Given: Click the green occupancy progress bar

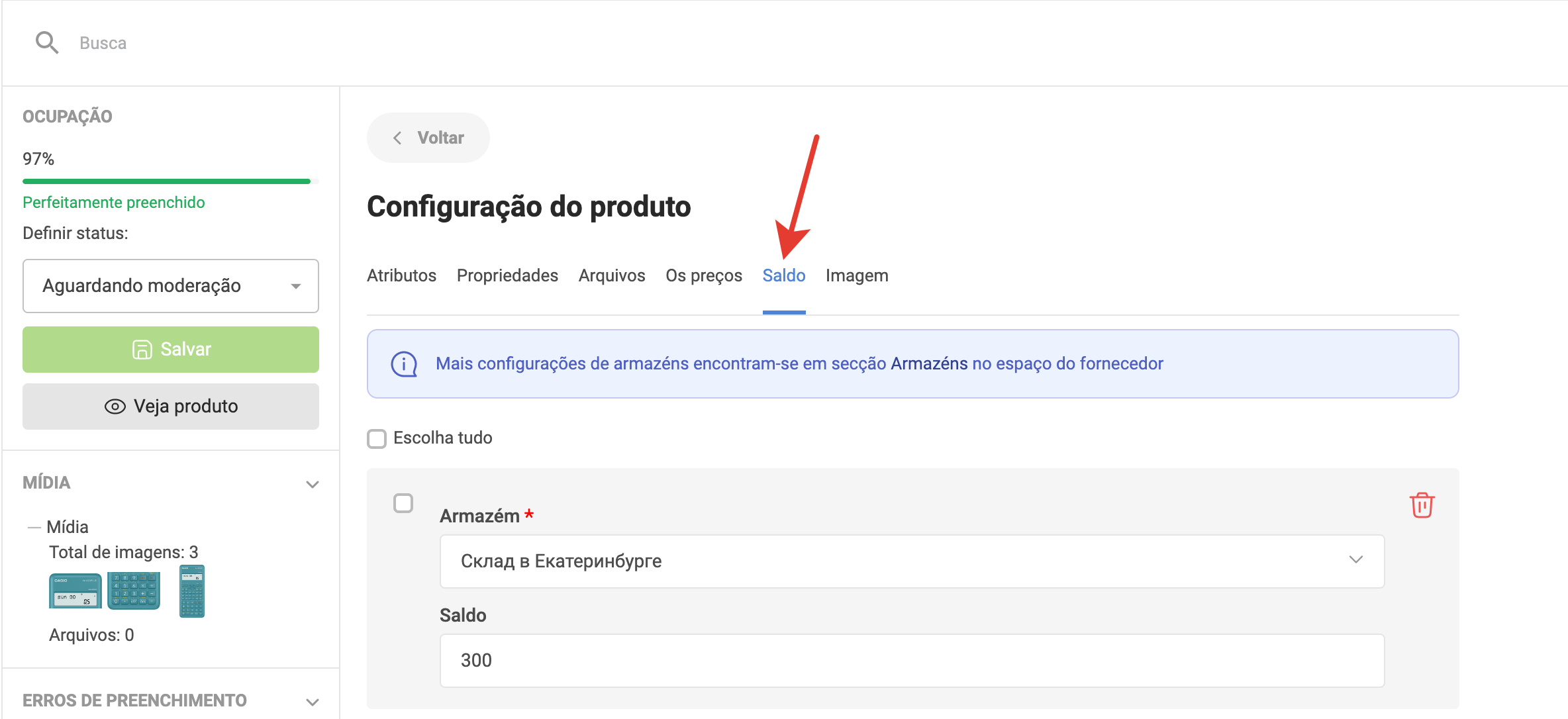Looking at the screenshot, I should [x=166, y=181].
